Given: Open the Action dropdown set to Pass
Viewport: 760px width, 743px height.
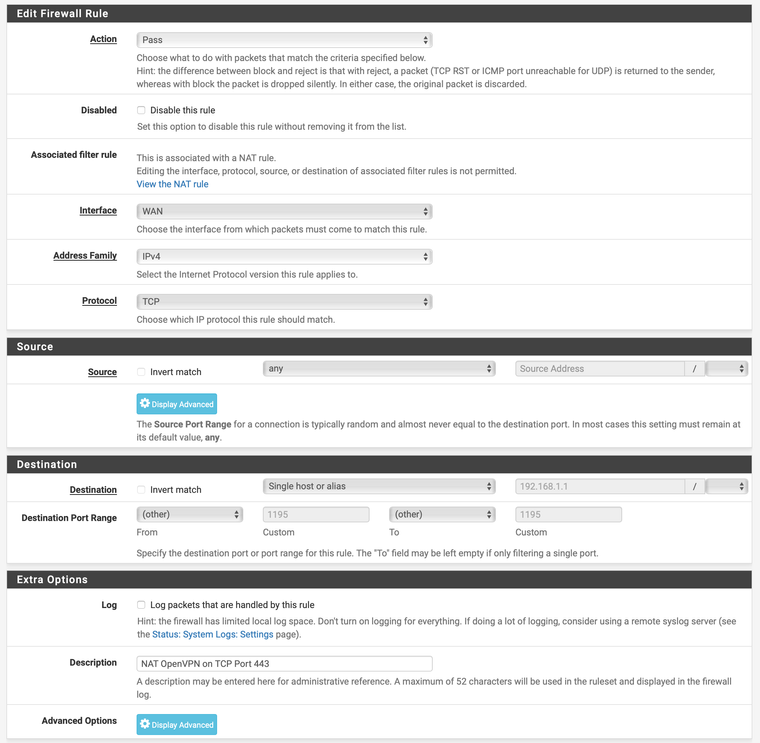Looking at the screenshot, I should [x=285, y=40].
